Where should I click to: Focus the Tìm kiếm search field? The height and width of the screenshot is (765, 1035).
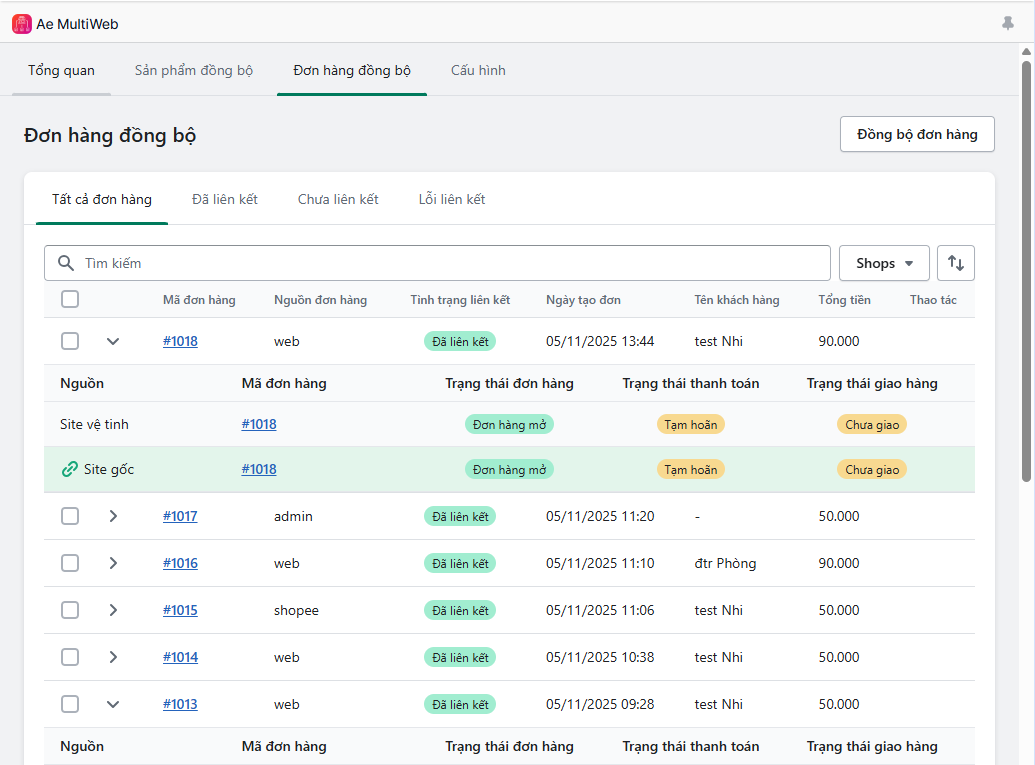pos(450,263)
